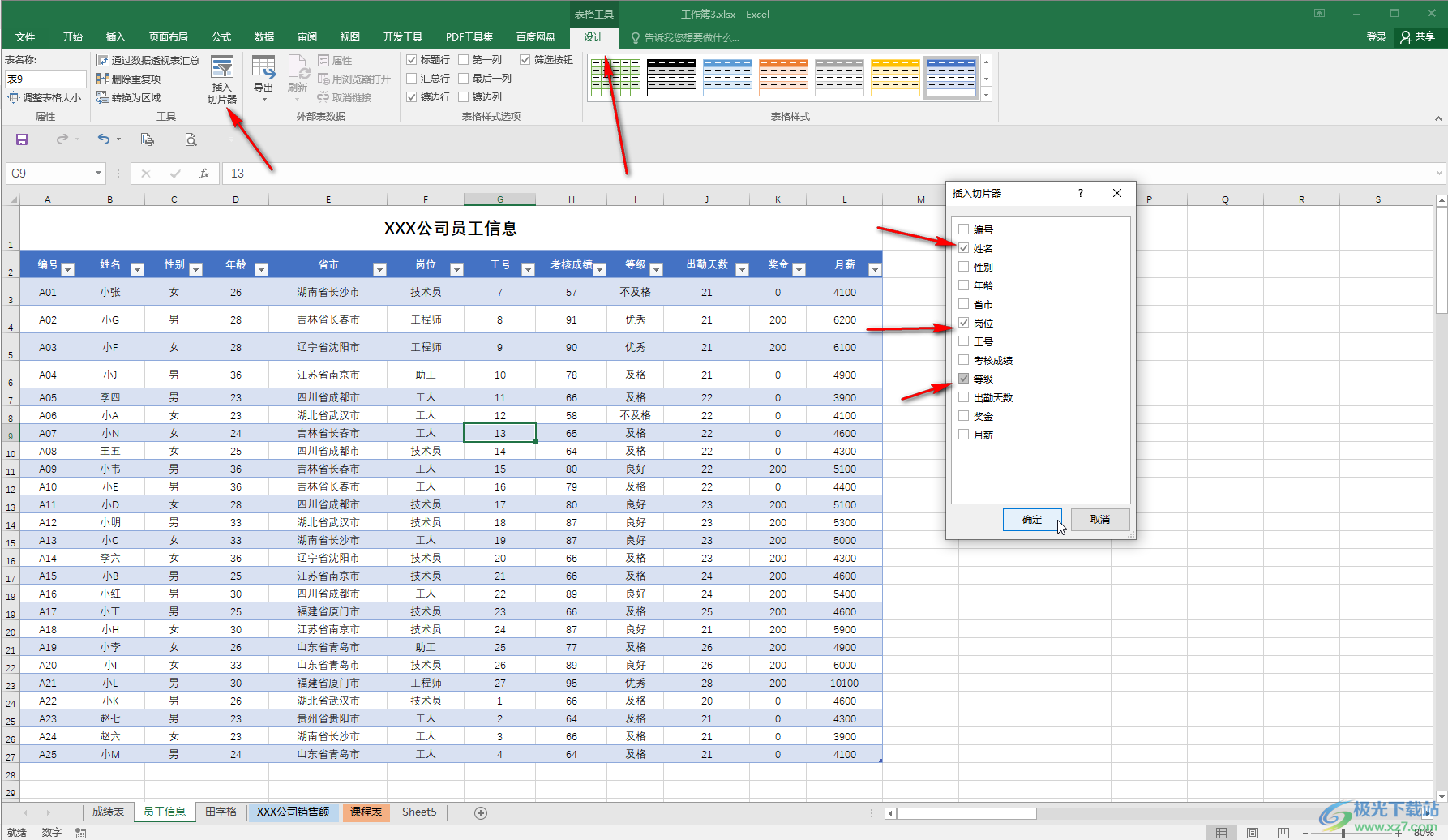This screenshot has height=840, width=1448.
Task: Click the quick print document icon
Action: tap(147, 139)
